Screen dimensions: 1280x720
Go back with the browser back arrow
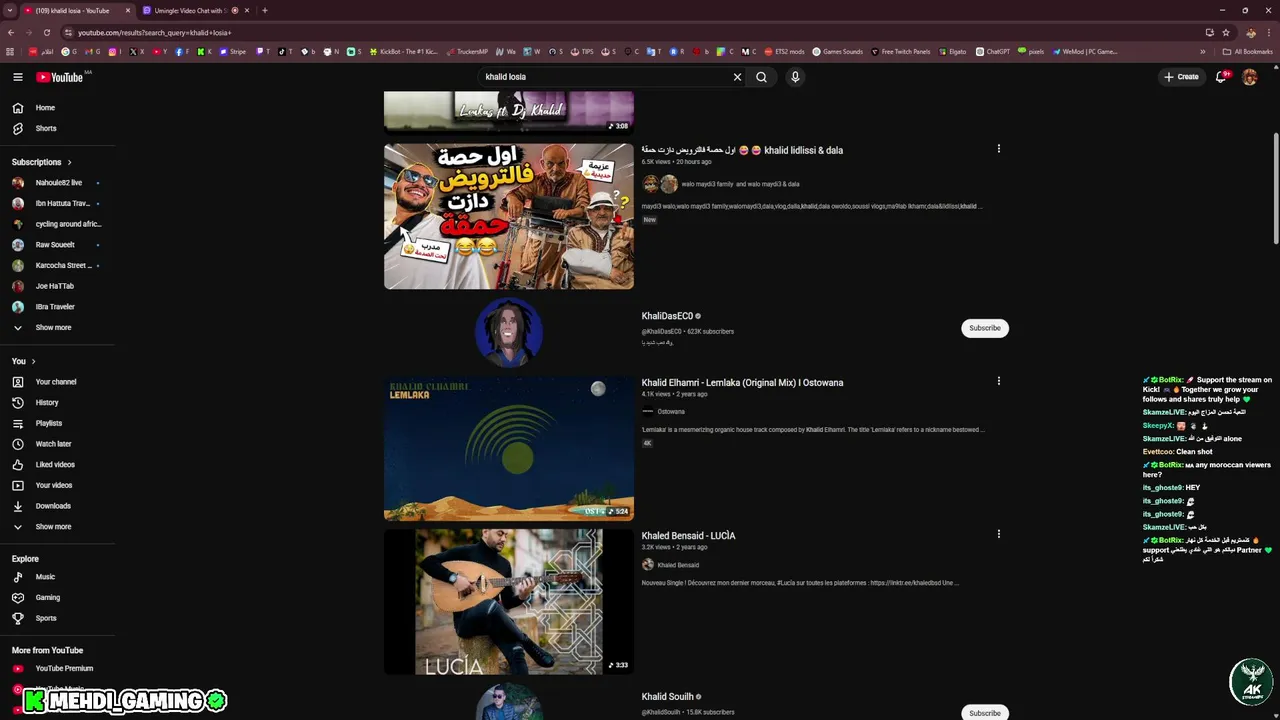(10, 32)
